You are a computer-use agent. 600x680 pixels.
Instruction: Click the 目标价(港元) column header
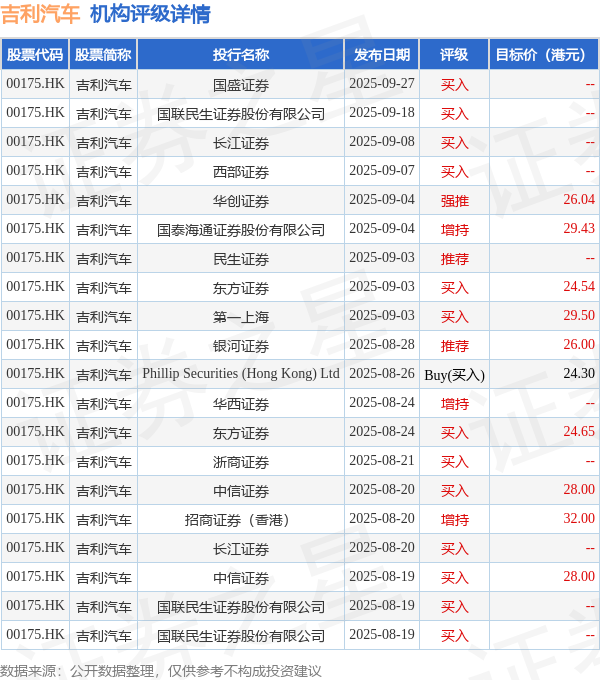(x=544, y=55)
